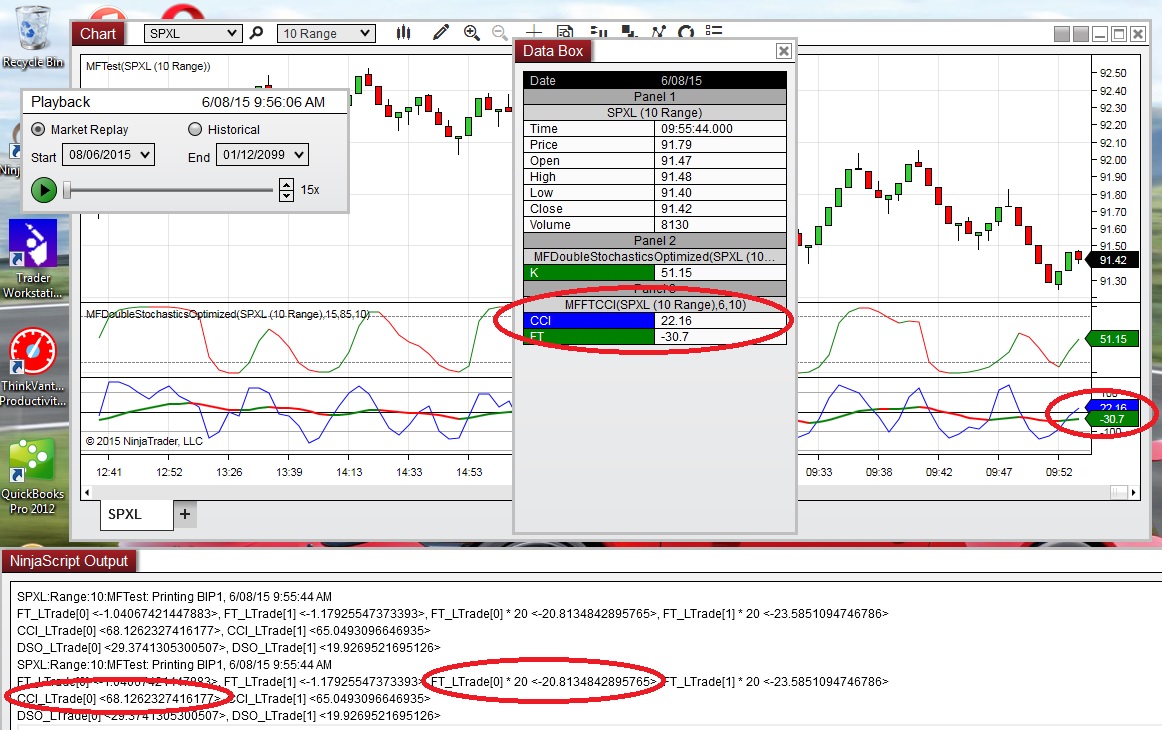Click the Data Box title tab

553,51
